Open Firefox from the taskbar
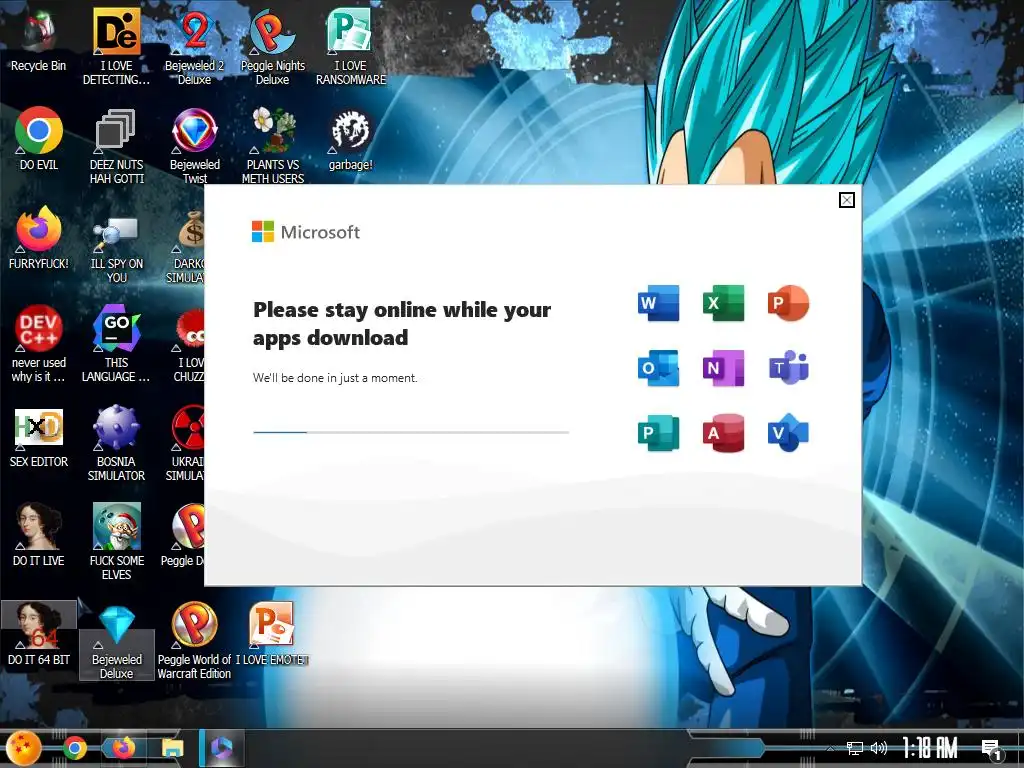Viewport: 1024px width, 768px height. pyautogui.click(x=123, y=748)
